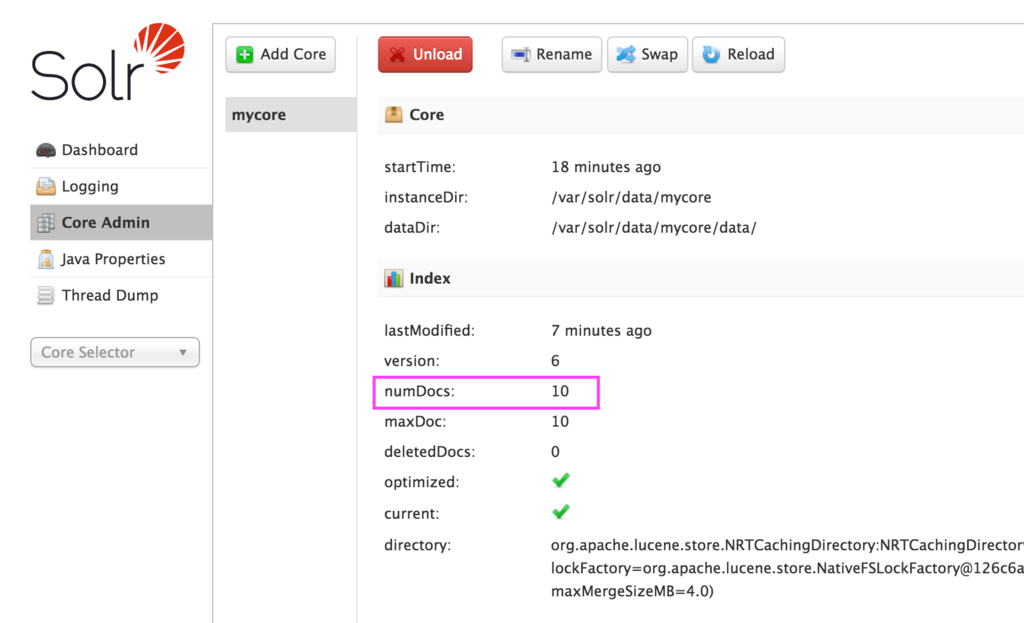
Task: Unload the selected core
Action: click(x=425, y=54)
